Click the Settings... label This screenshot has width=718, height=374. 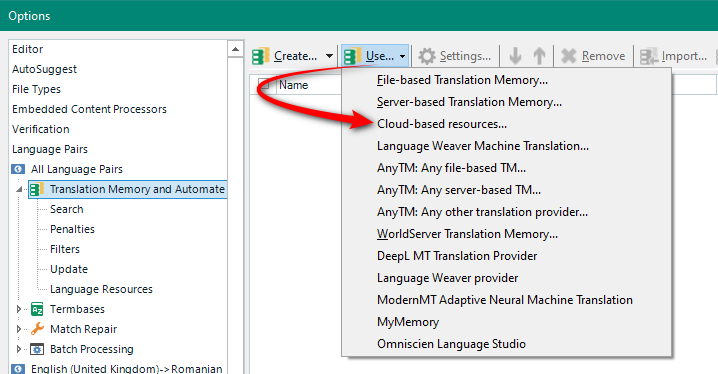point(465,56)
